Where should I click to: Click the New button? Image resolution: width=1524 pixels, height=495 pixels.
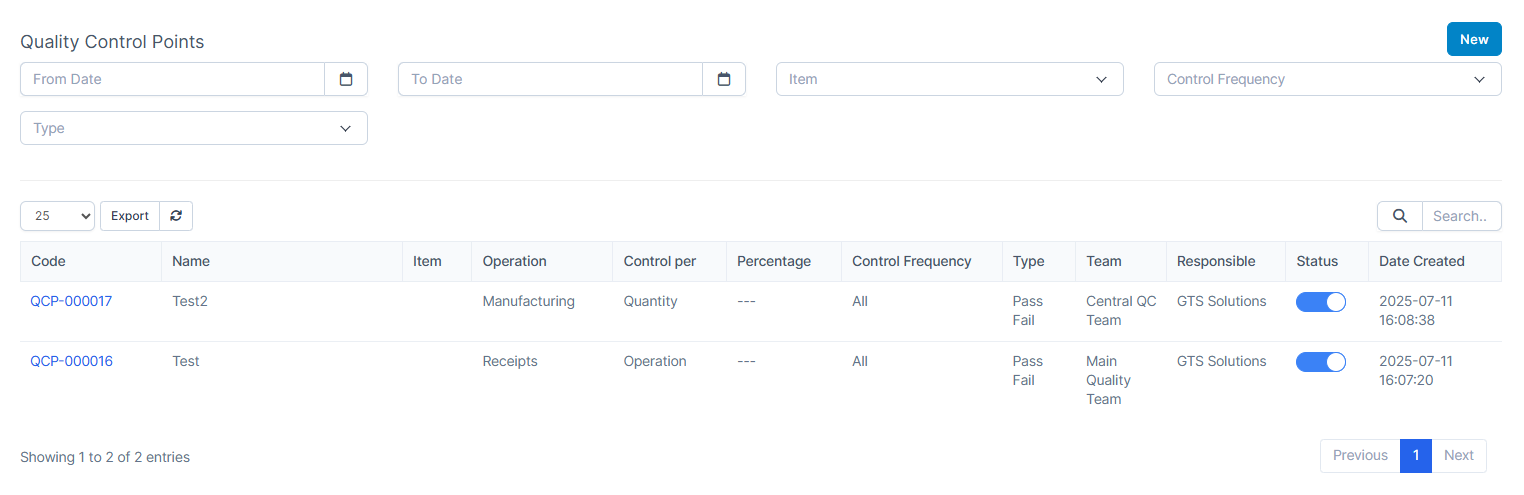1473,39
